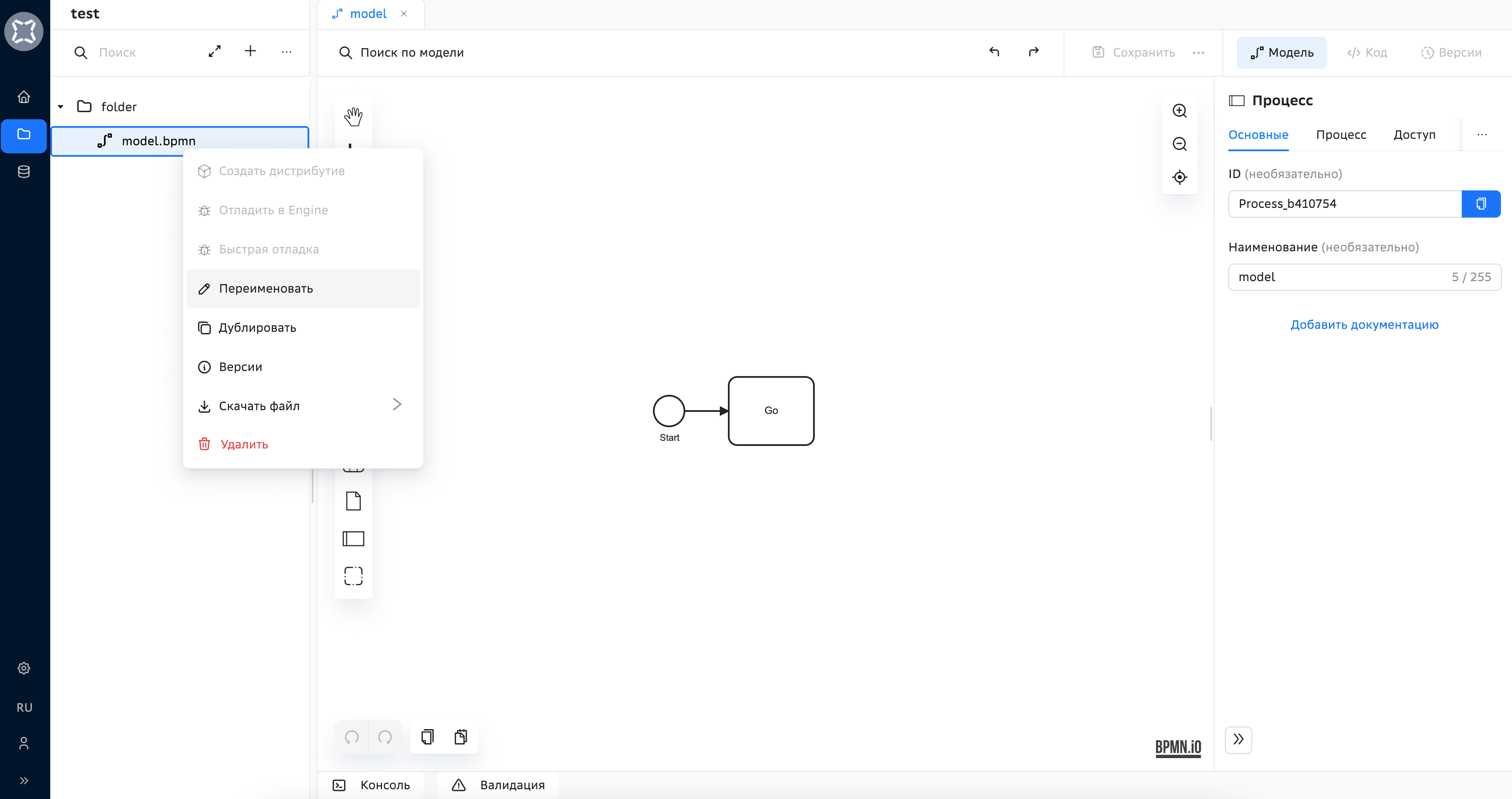Screen dimensions: 1512x799
Task: Click the undo arrow in top toolbar
Action: click(994, 52)
